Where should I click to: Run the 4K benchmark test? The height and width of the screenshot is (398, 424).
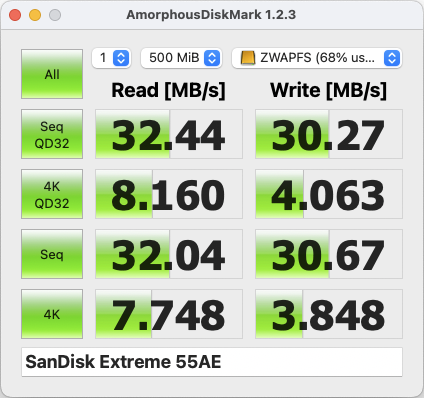[52, 314]
